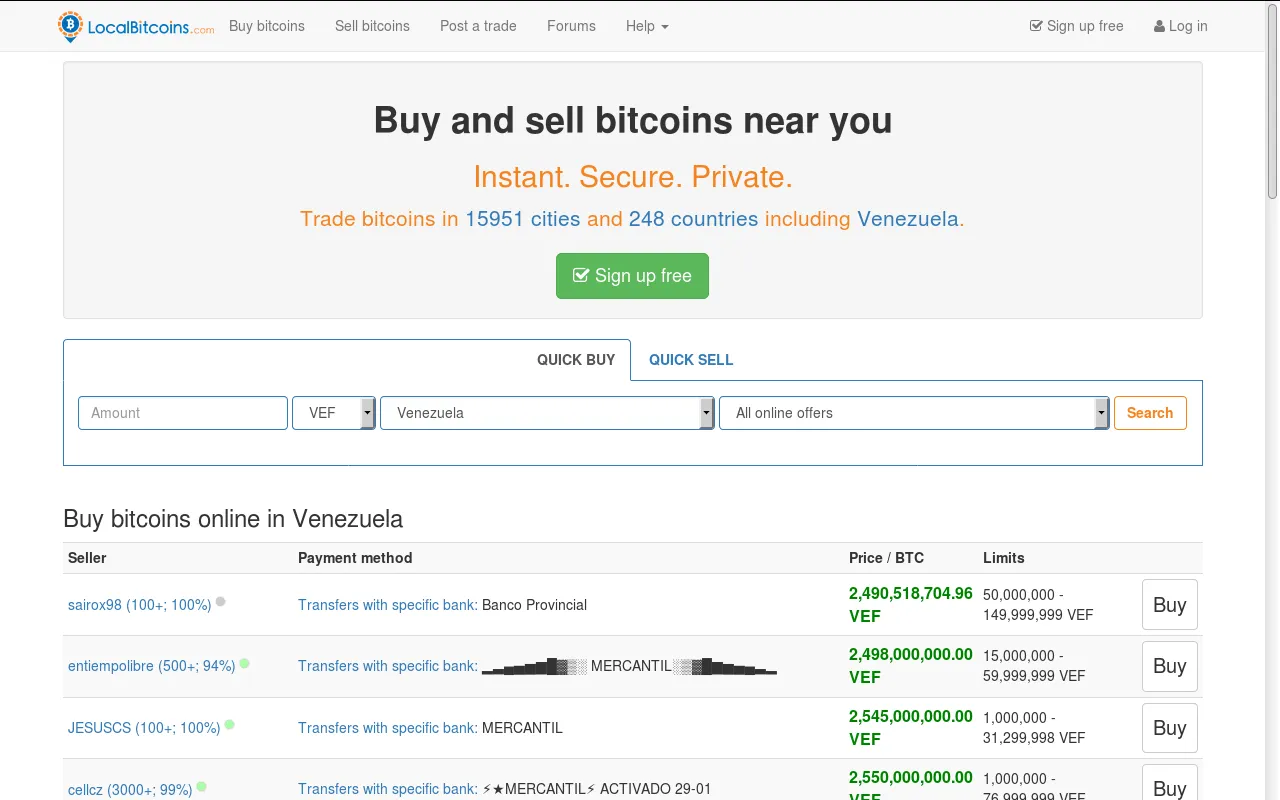This screenshot has width=1280, height=800.
Task: Click the limits 15,000,000 - 59,999,999 VEF
Action: [1034, 666]
